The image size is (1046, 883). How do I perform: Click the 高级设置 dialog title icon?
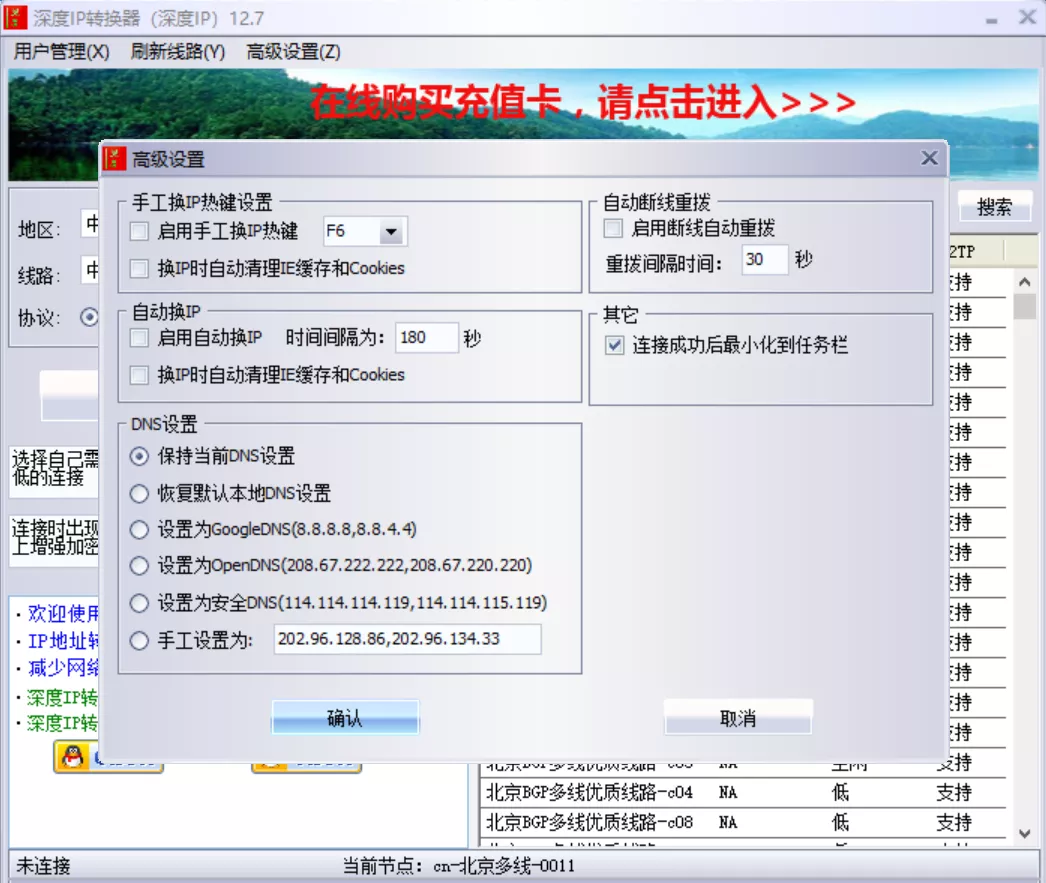(x=114, y=159)
